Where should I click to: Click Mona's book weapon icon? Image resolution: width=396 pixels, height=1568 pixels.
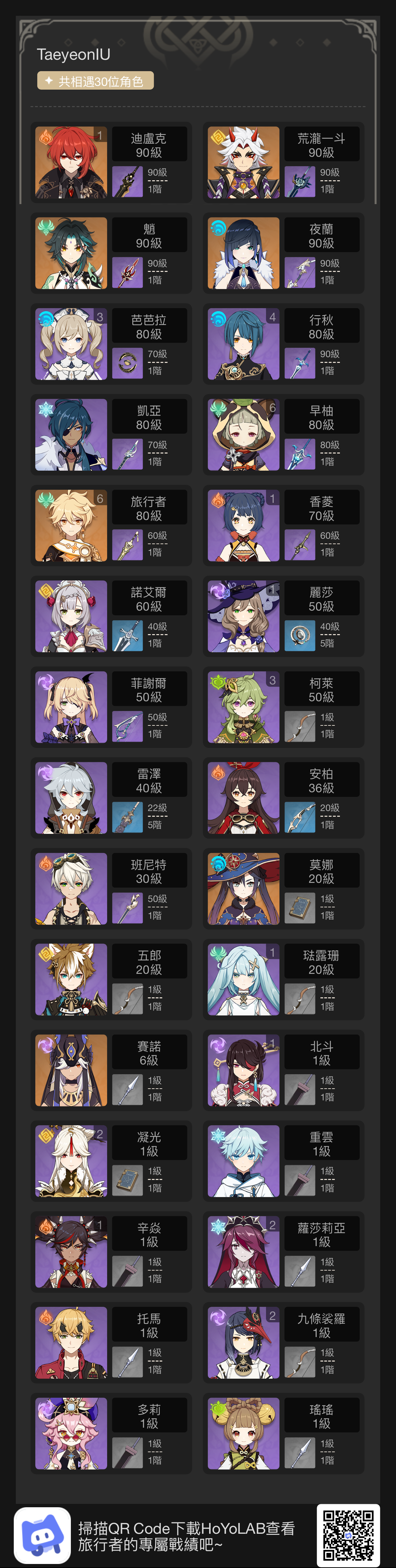(x=300, y=908)
